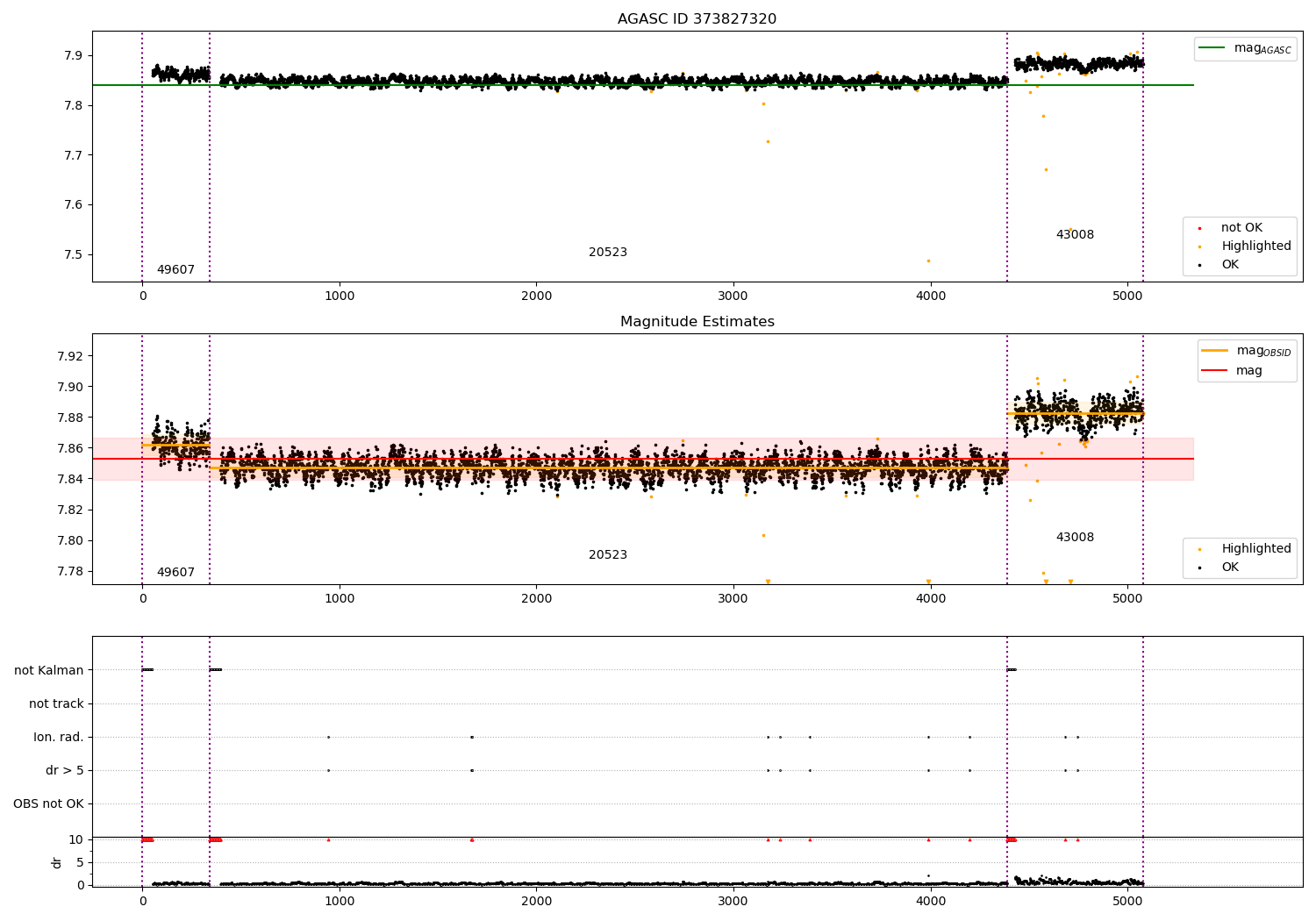
Task: Click the 7.6 y-axis tick label
Action: 74,205
